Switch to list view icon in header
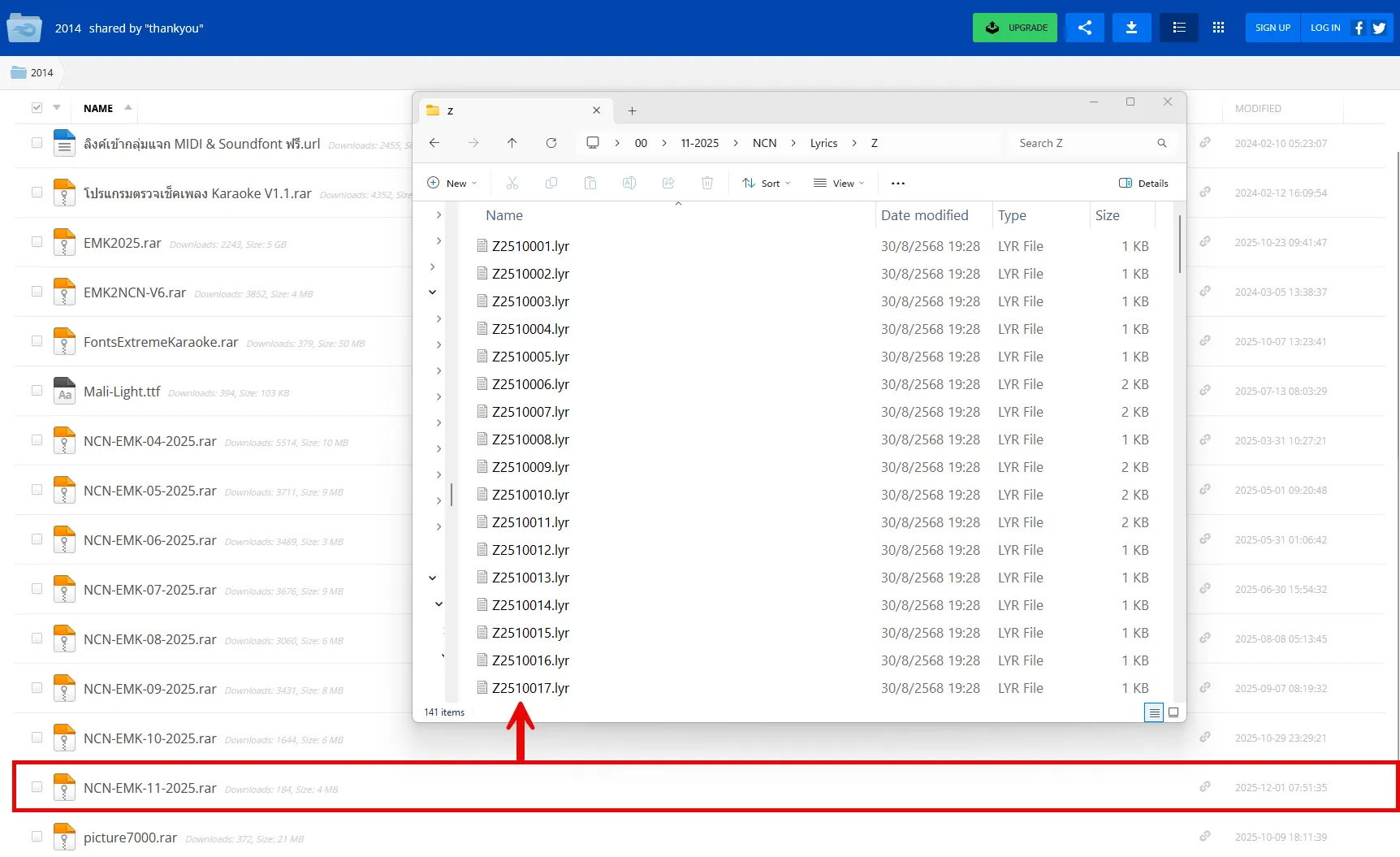1400x857 pixels. 1179,28
